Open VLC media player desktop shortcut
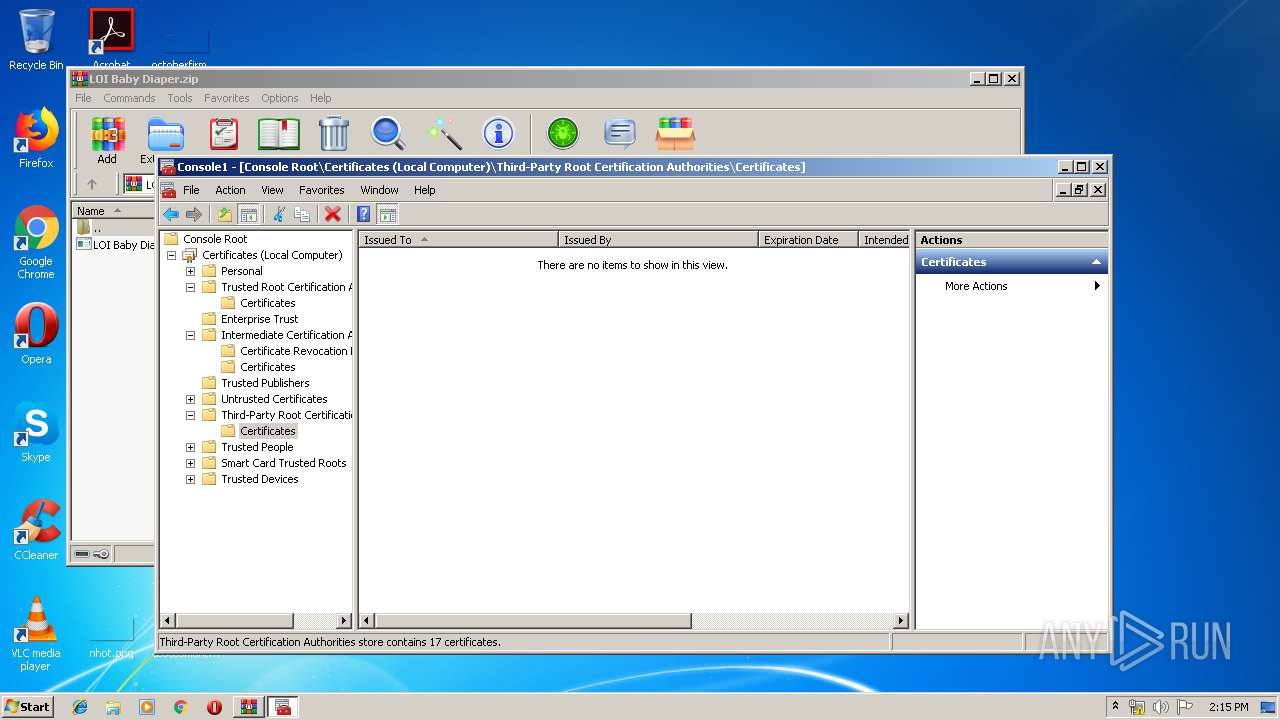The image size is (1280, 720). pos(36,634)
